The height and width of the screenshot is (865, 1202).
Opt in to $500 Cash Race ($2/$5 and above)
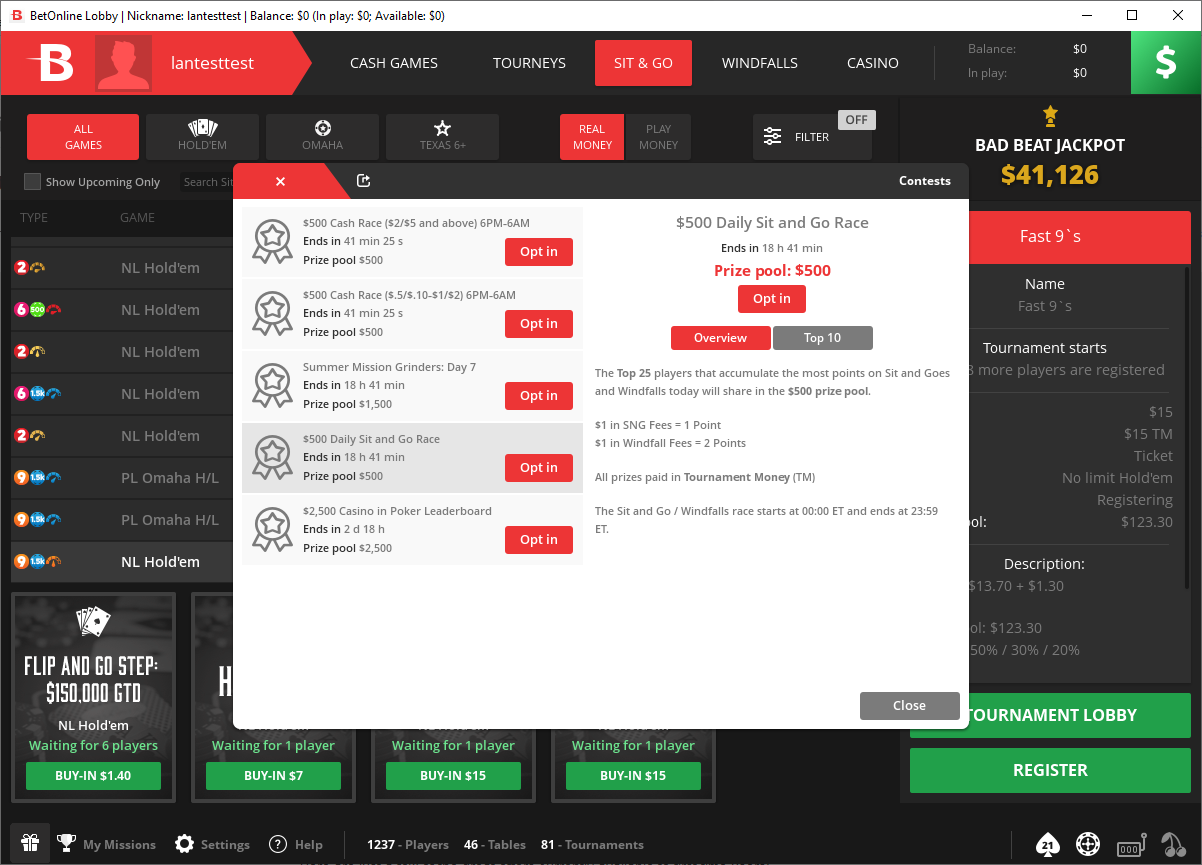[x=539, y=252]
